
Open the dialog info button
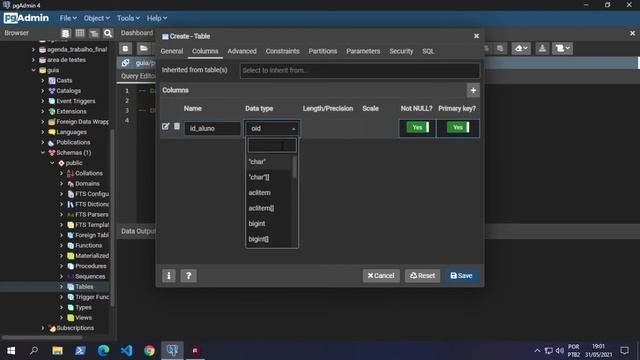coord(169,276)
